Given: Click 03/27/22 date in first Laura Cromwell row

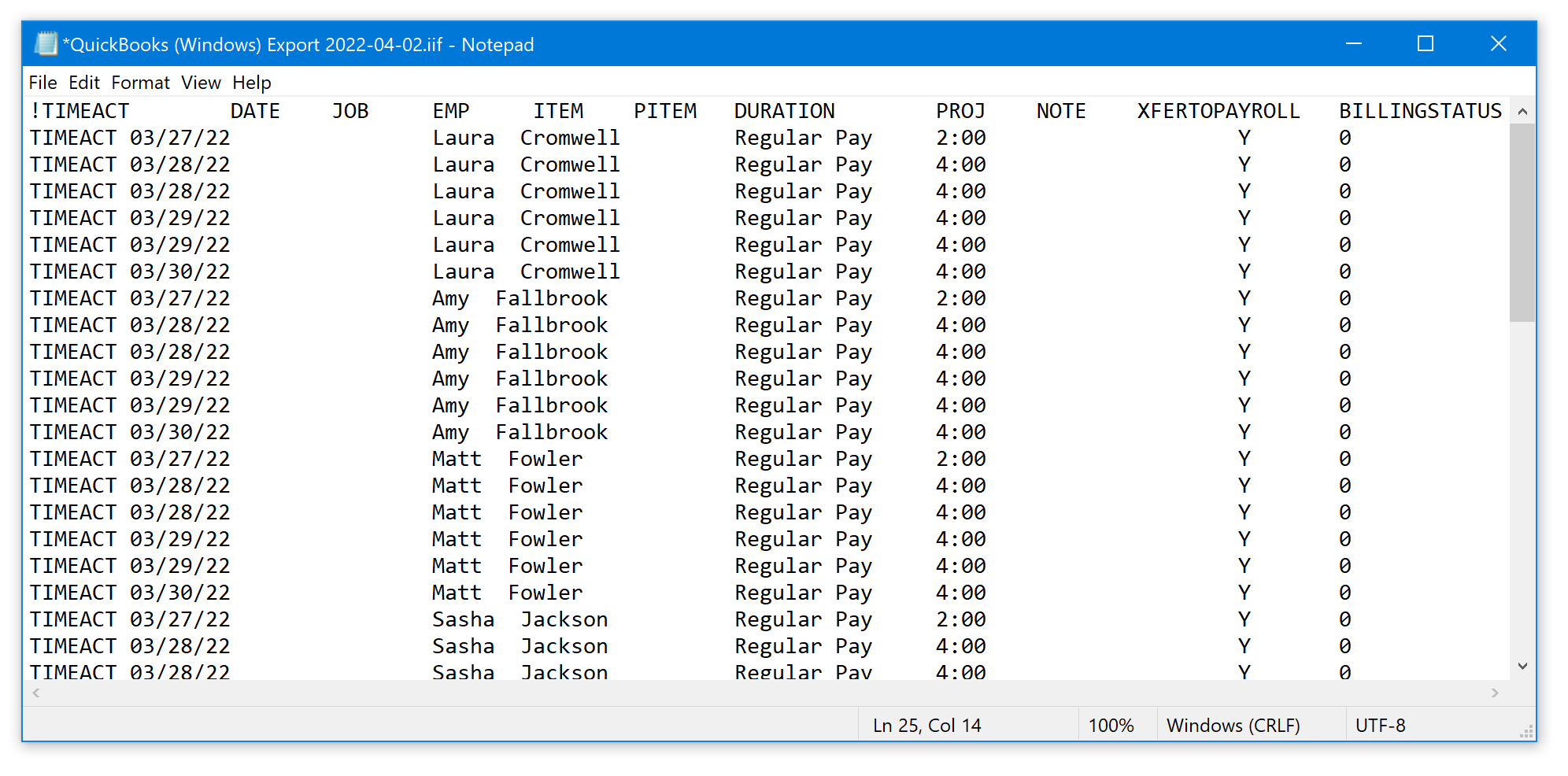Looking at the screenshot, I should 180,138.
